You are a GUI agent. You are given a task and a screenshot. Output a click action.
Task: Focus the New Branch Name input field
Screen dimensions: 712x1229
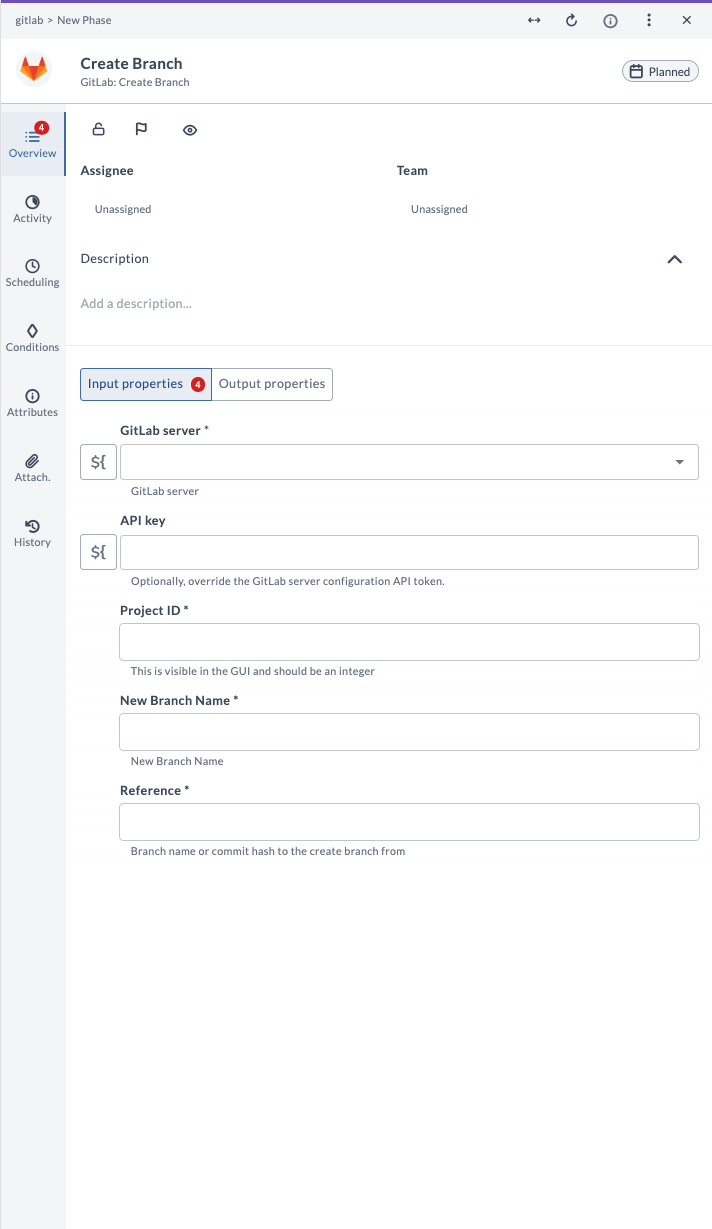pyautogui.click(x=409, y=732)
